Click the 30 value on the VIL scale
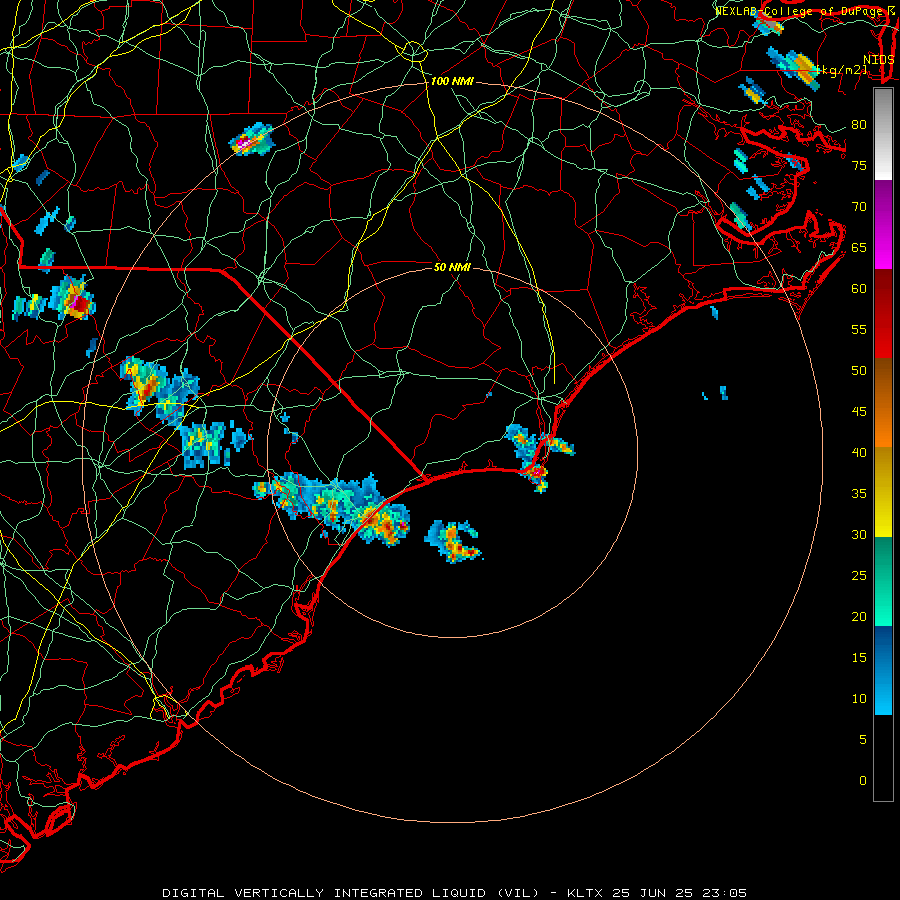 [859, 534]
